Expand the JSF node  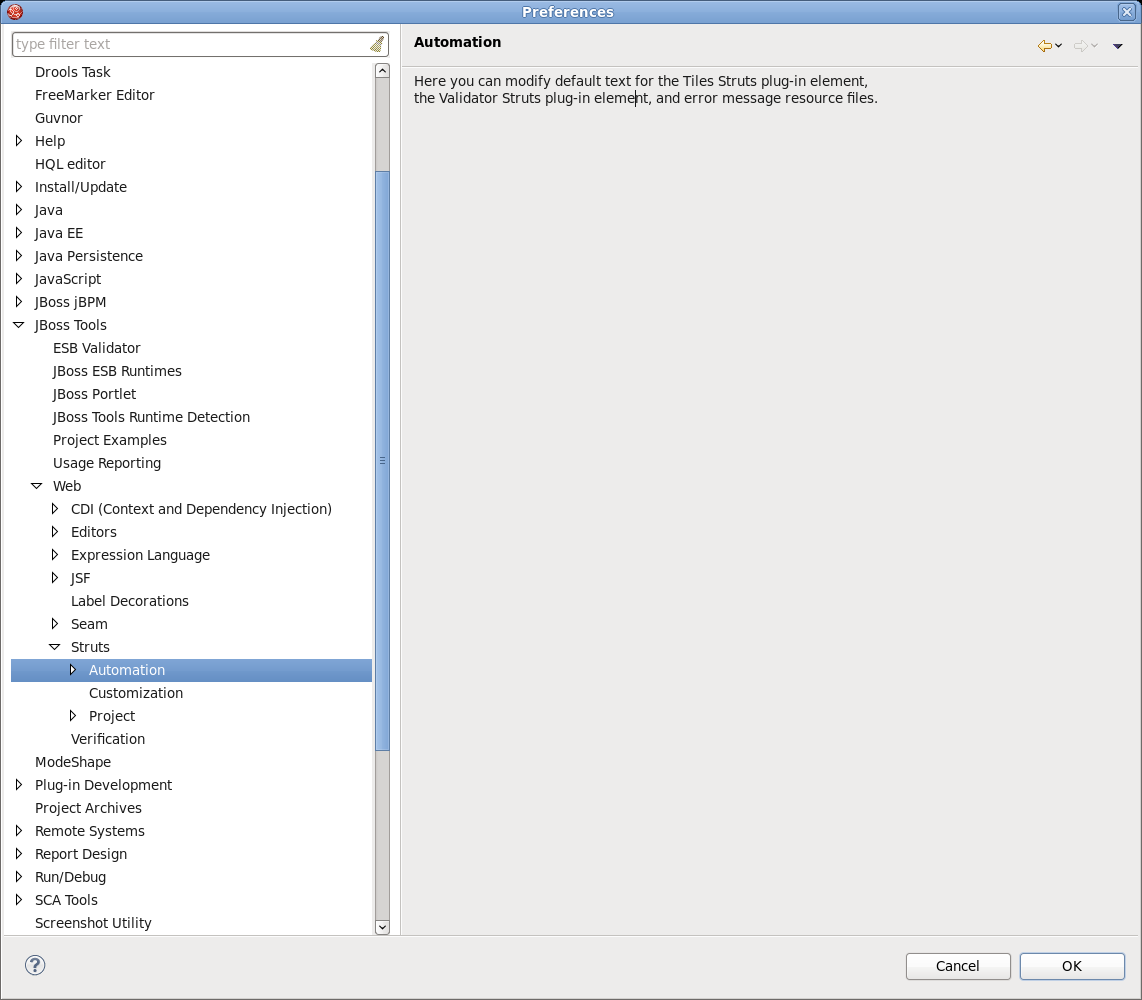click(55, 578)
